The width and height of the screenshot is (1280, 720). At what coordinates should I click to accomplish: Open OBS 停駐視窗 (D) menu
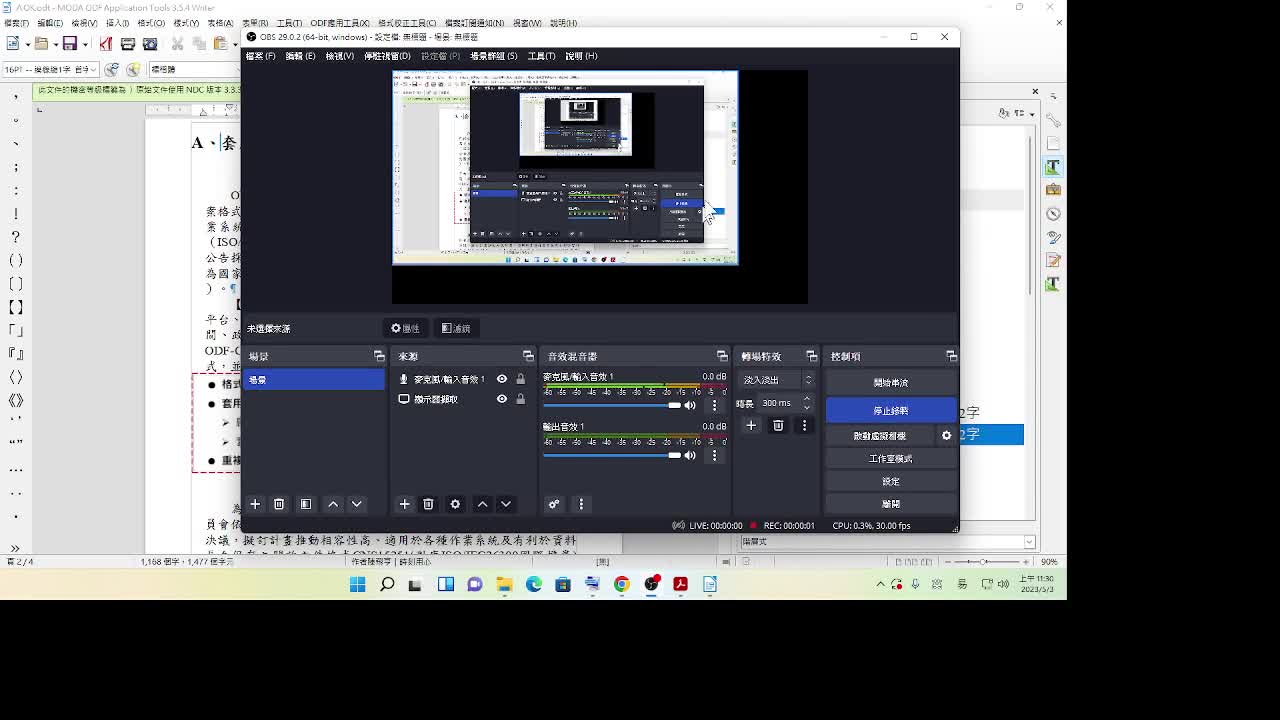pos(387,56)
